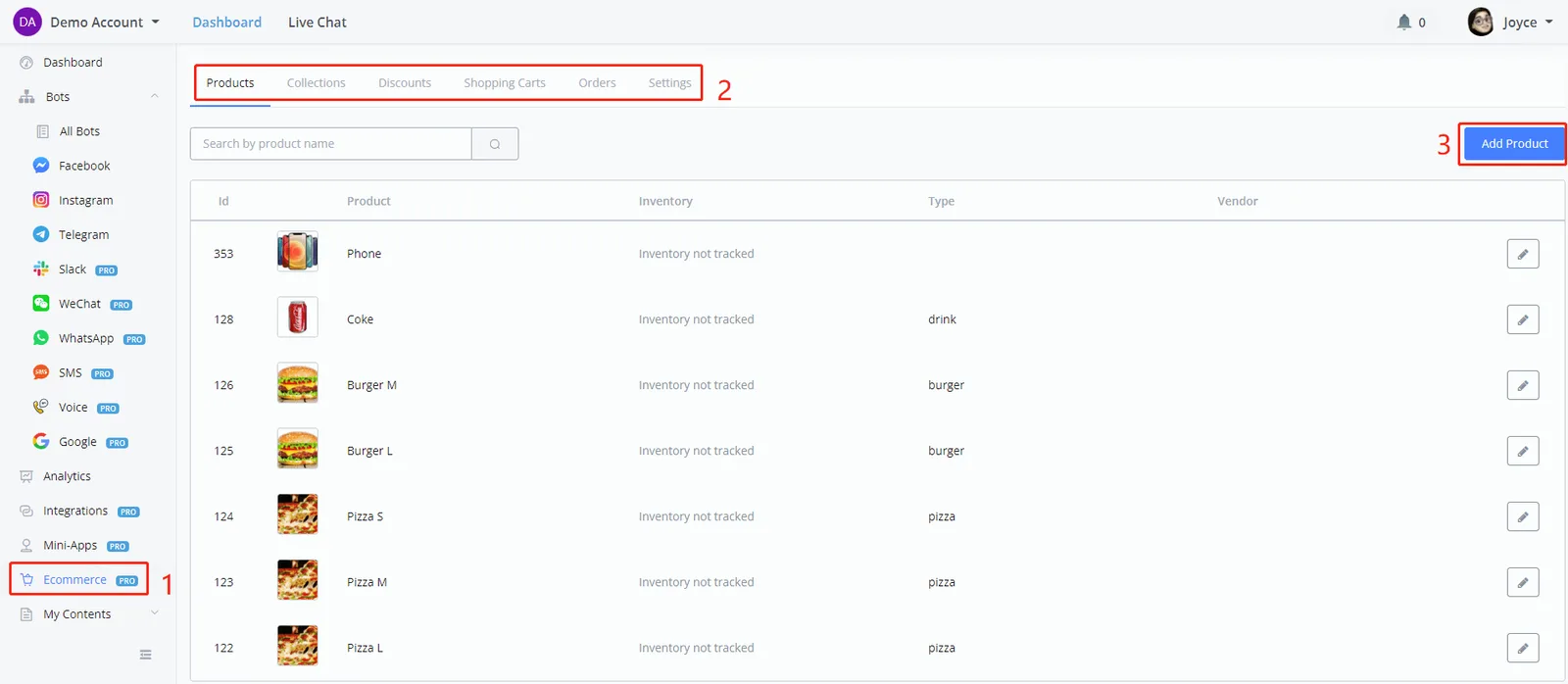Edit the Pizza L product with pencil icon
This screenshot has width=1568, height=684.
(x=1523, y=648)
